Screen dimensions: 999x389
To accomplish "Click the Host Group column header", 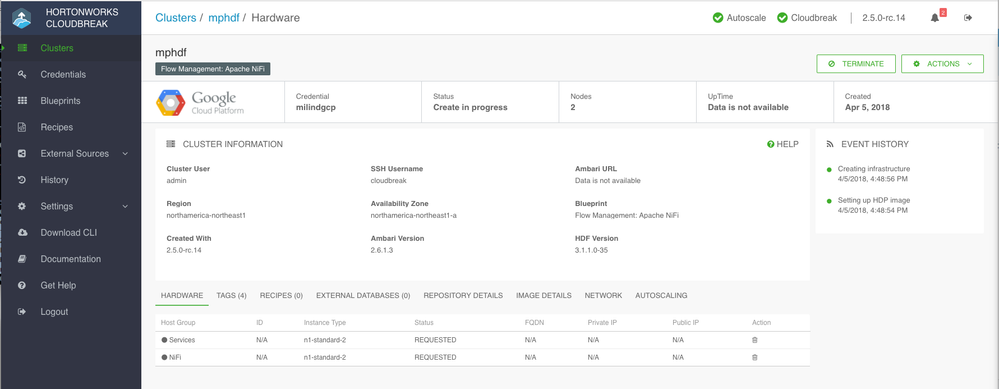I will pos(178,323).
